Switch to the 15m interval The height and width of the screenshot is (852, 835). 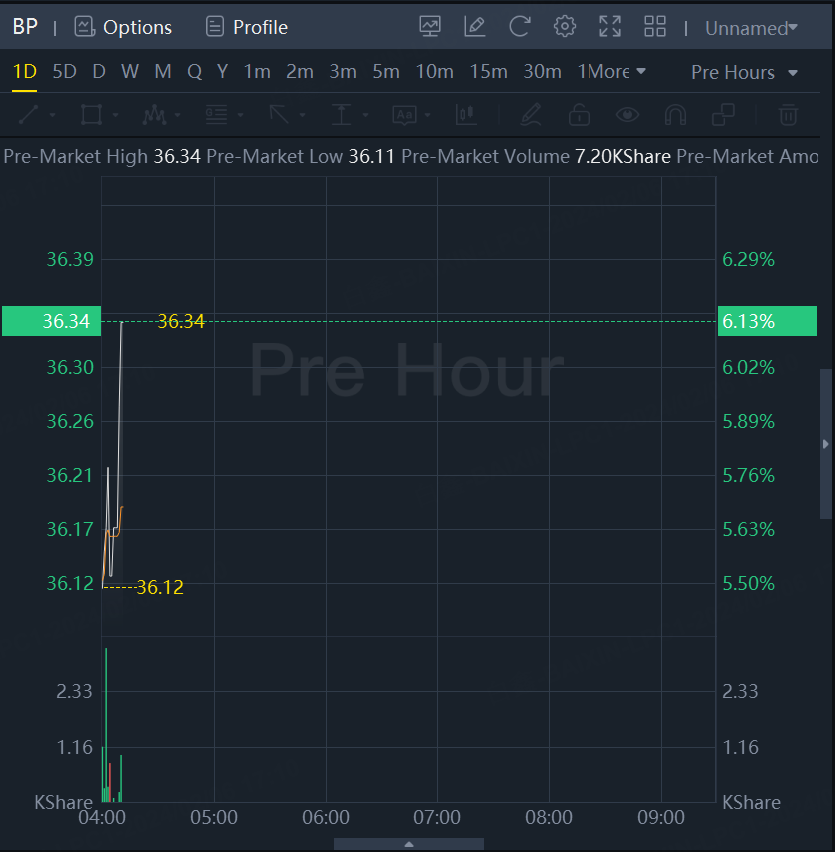tap(488, 71)
